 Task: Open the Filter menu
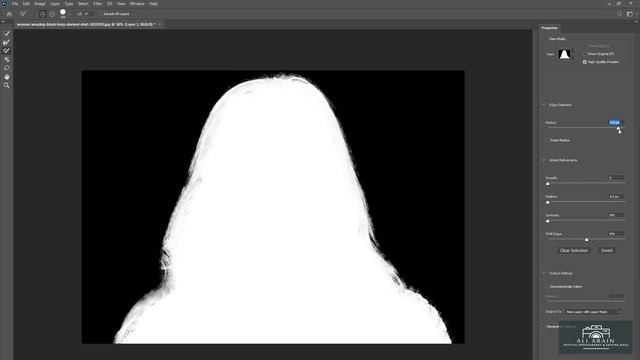pos(98,4)
